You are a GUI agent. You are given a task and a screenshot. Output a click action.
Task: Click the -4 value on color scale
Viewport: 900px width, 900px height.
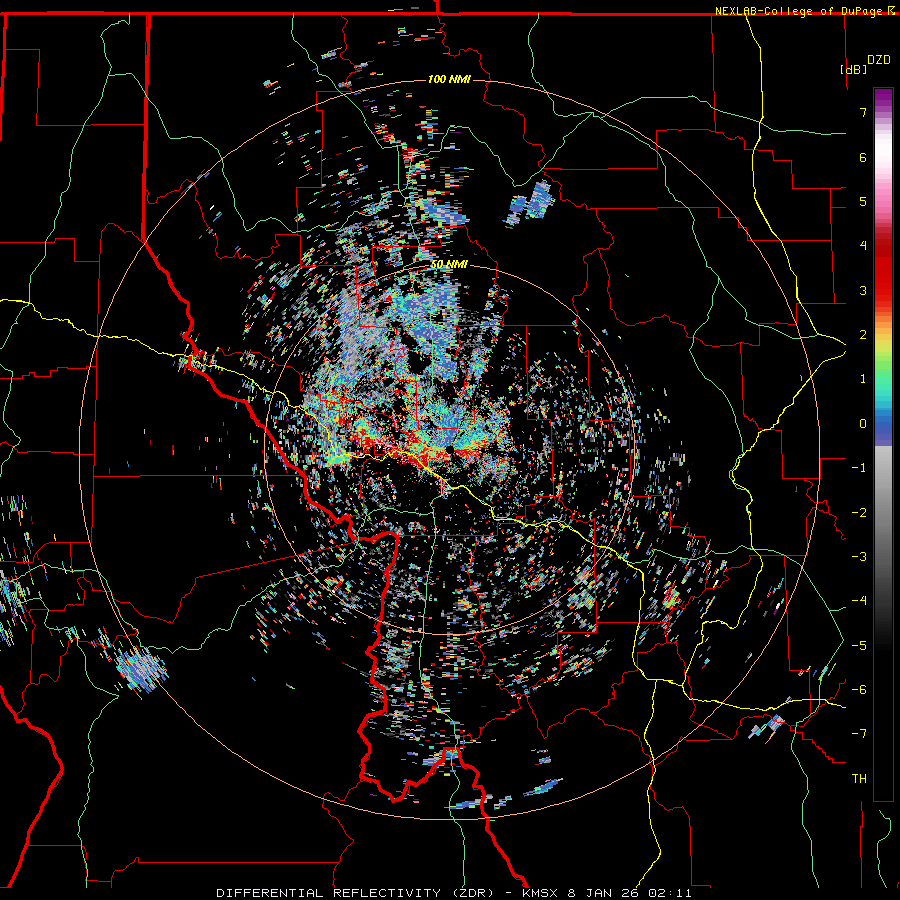[x=859, y=600]
